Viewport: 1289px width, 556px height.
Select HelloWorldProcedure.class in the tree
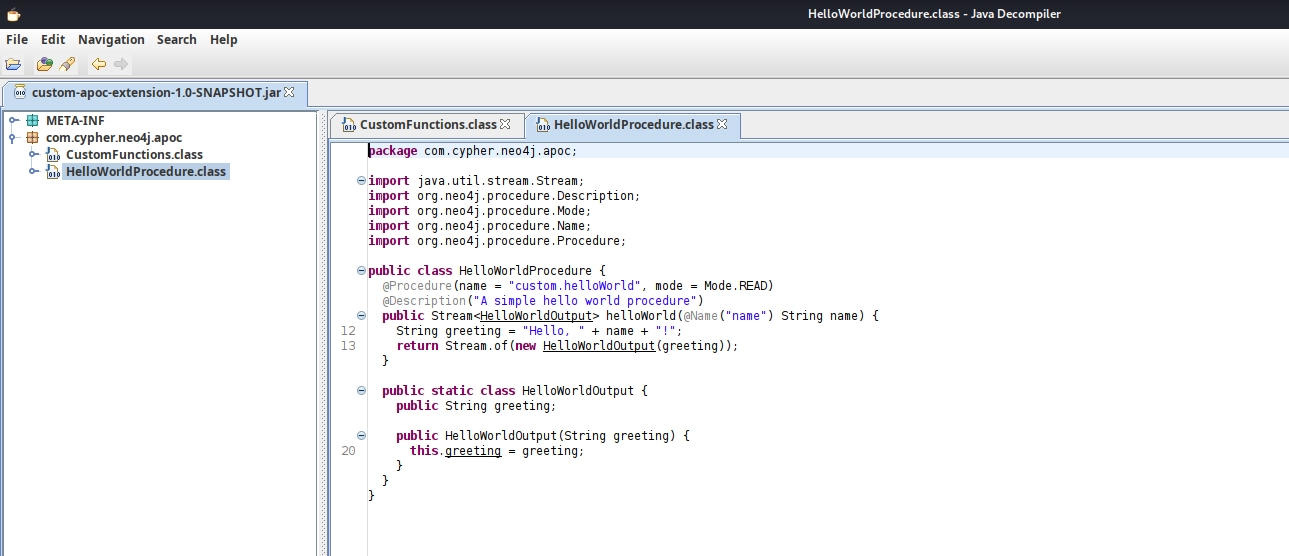146,172
